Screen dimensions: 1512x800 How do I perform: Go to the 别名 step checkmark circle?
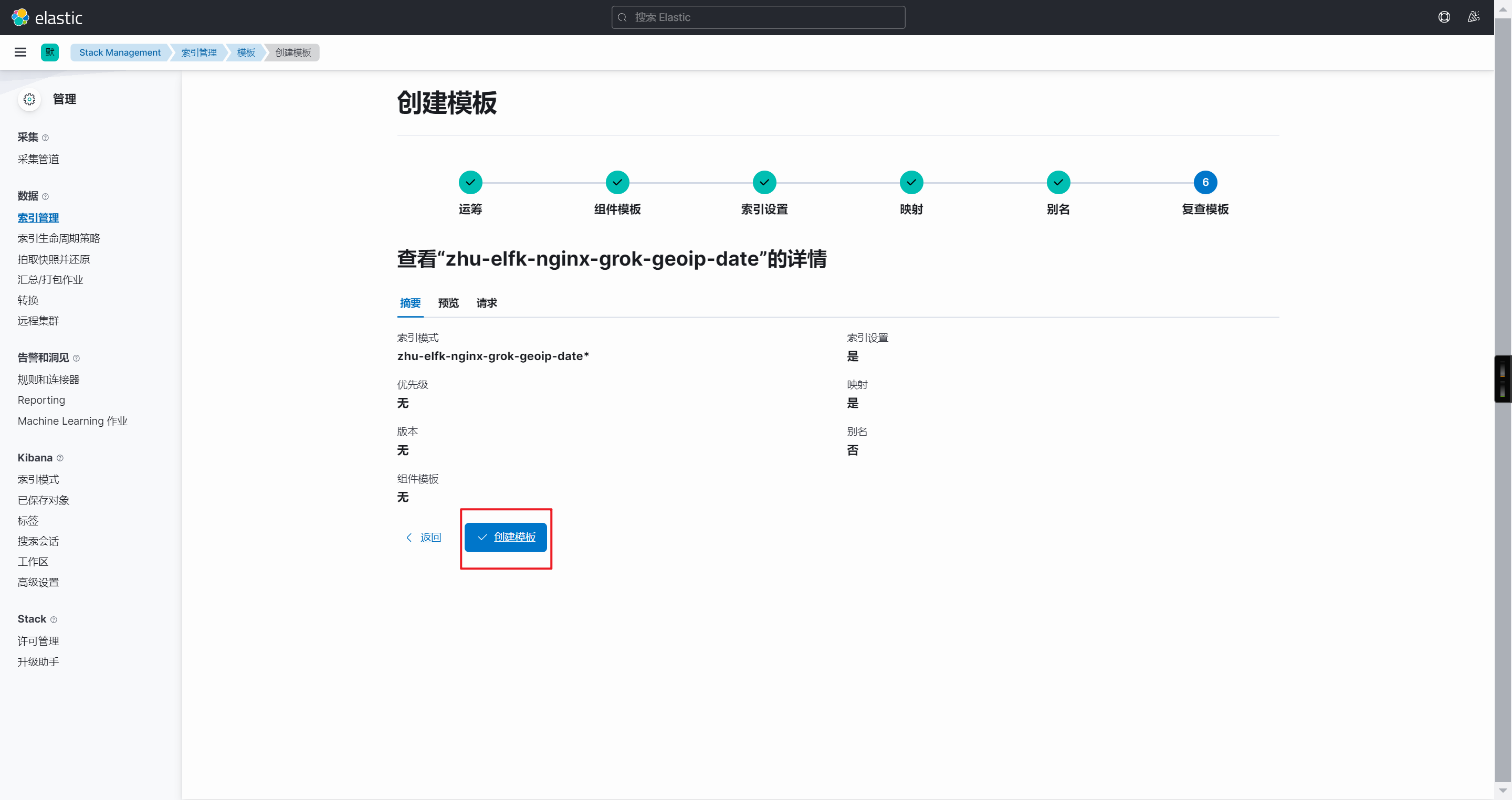pyautogui.click(x=1058, y=182)
